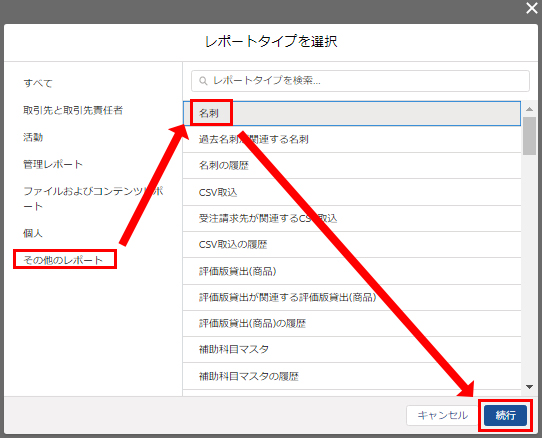The image size is (542, 438).
Task: Select 評価版貸出(商品) report type
Action: (x=352, y=271)
